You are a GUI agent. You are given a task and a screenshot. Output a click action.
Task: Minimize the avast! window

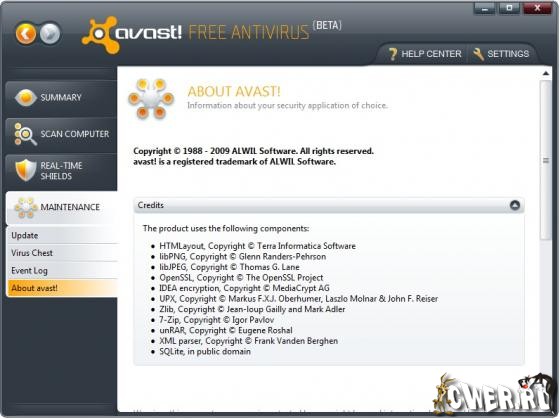(x=484, y=9)
